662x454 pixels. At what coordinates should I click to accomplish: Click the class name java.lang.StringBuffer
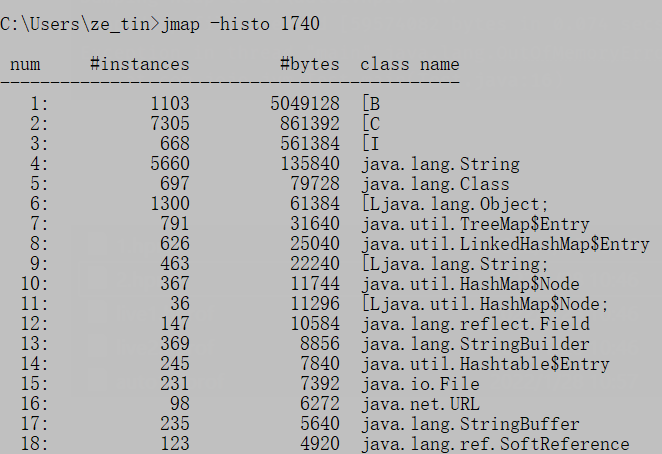(470, 424)
